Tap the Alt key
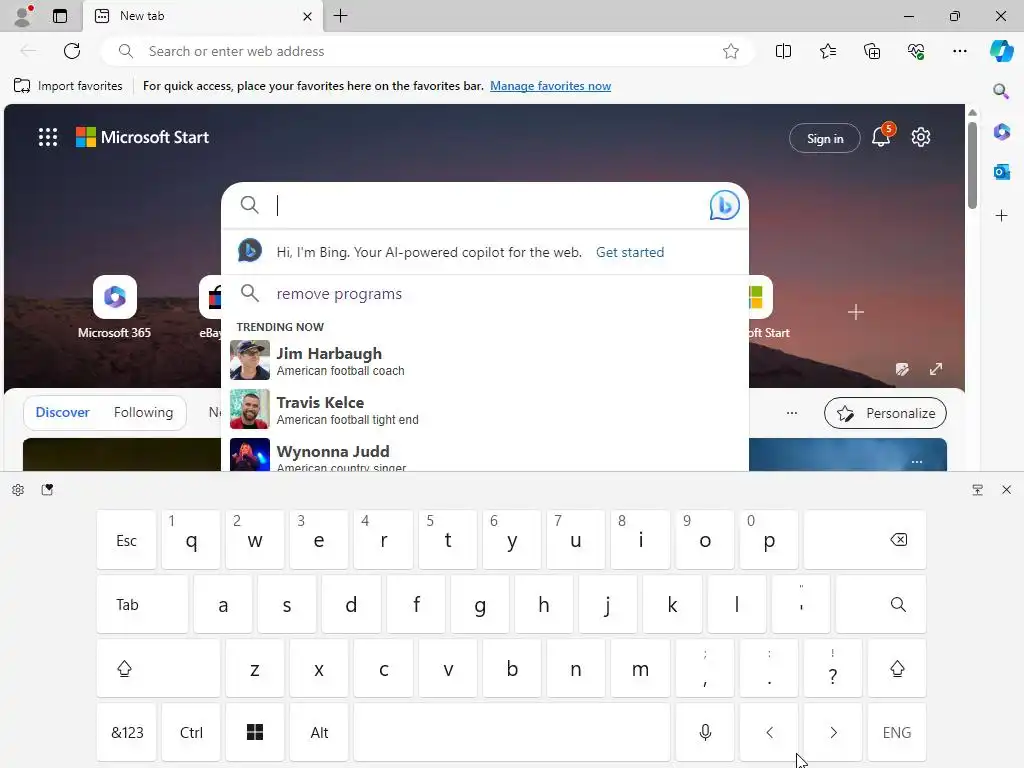Screen dimensions: 1024x768 tap(319, 732)
